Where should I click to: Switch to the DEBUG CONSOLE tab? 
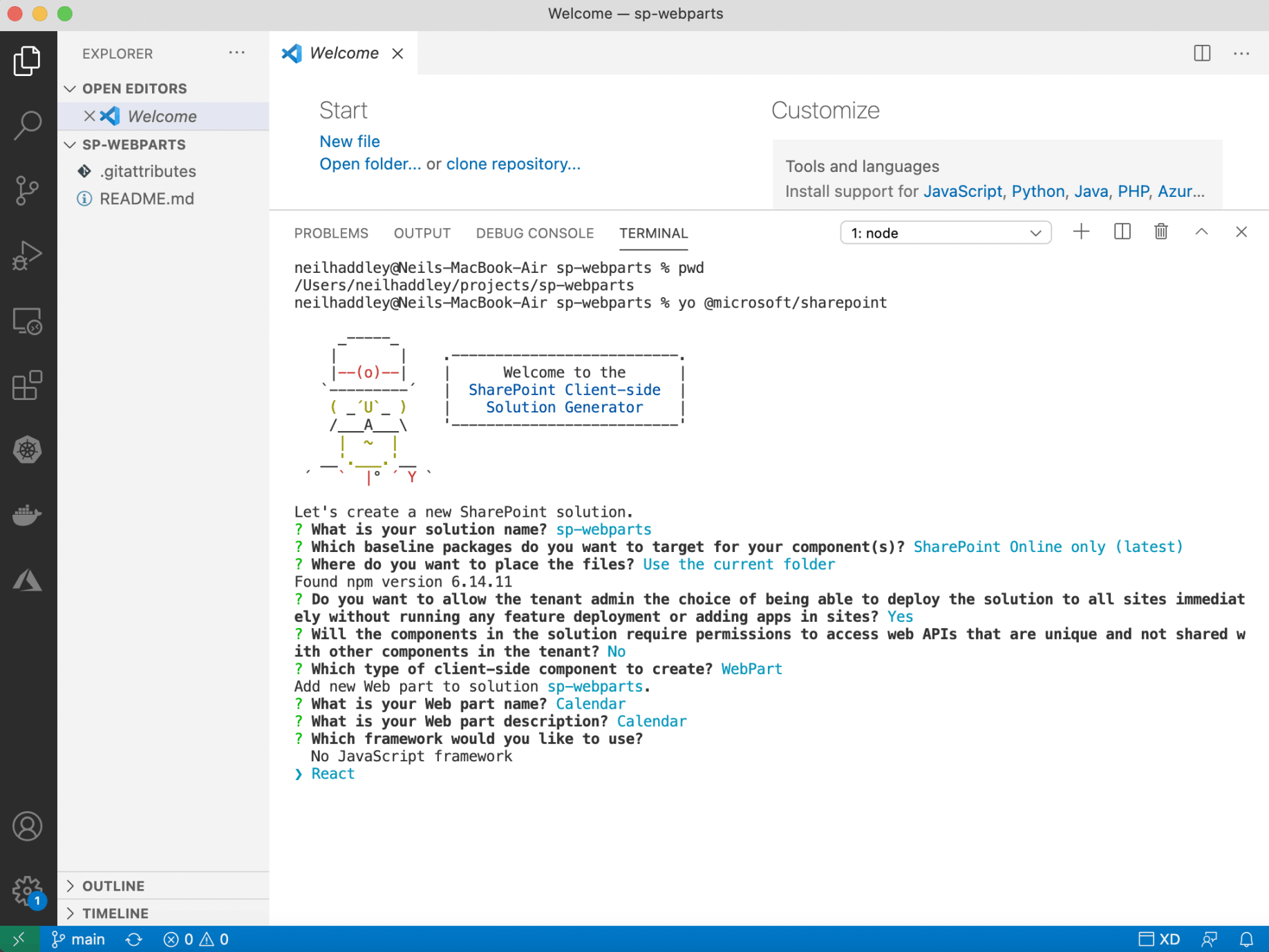[x=534, y=234]
